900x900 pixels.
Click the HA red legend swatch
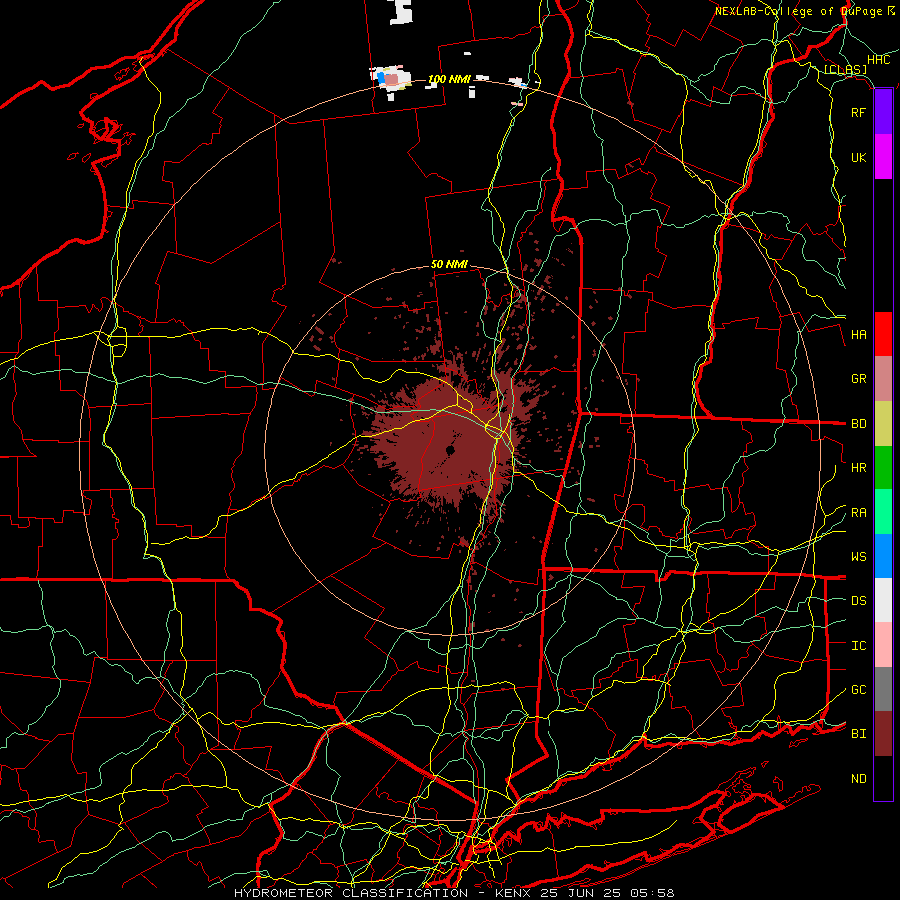[x=883, y=334]
